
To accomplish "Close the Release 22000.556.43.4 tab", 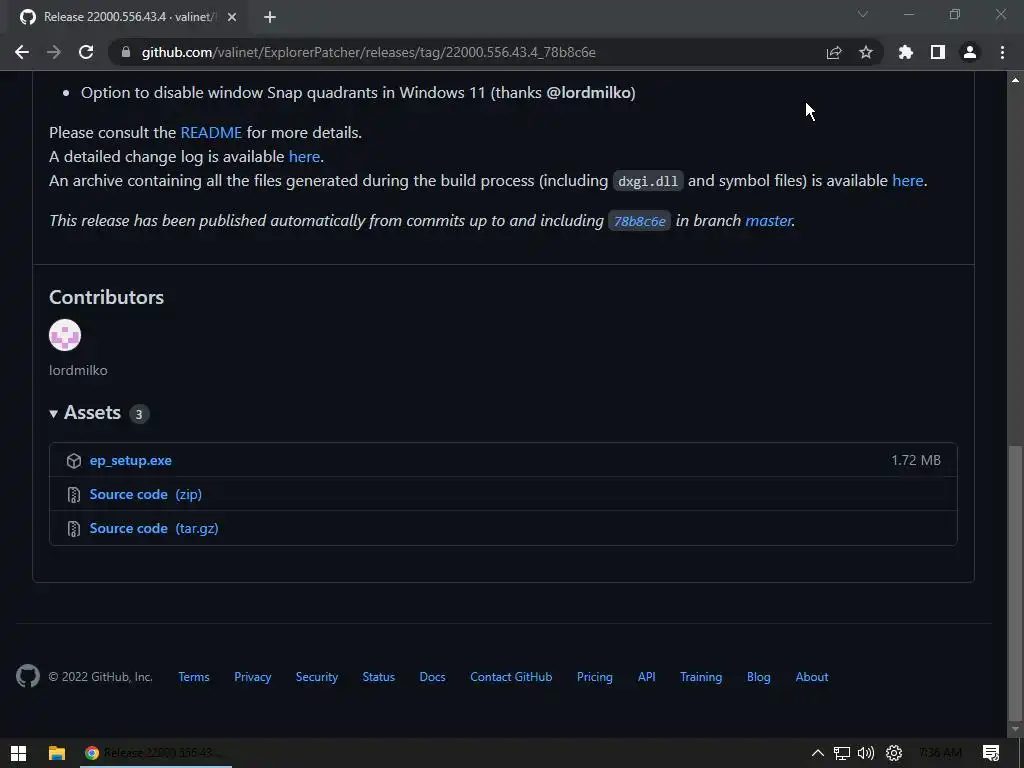I will pyautogui.click(x=232, y=17).
